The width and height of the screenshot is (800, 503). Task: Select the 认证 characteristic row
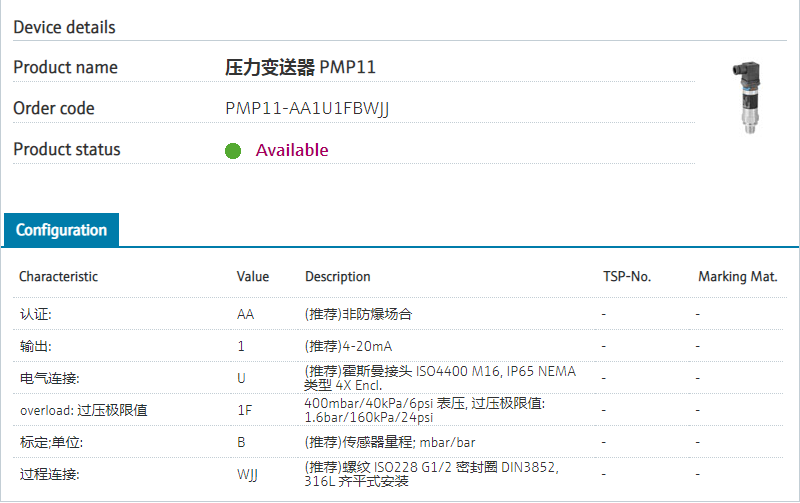coord(36,314)
